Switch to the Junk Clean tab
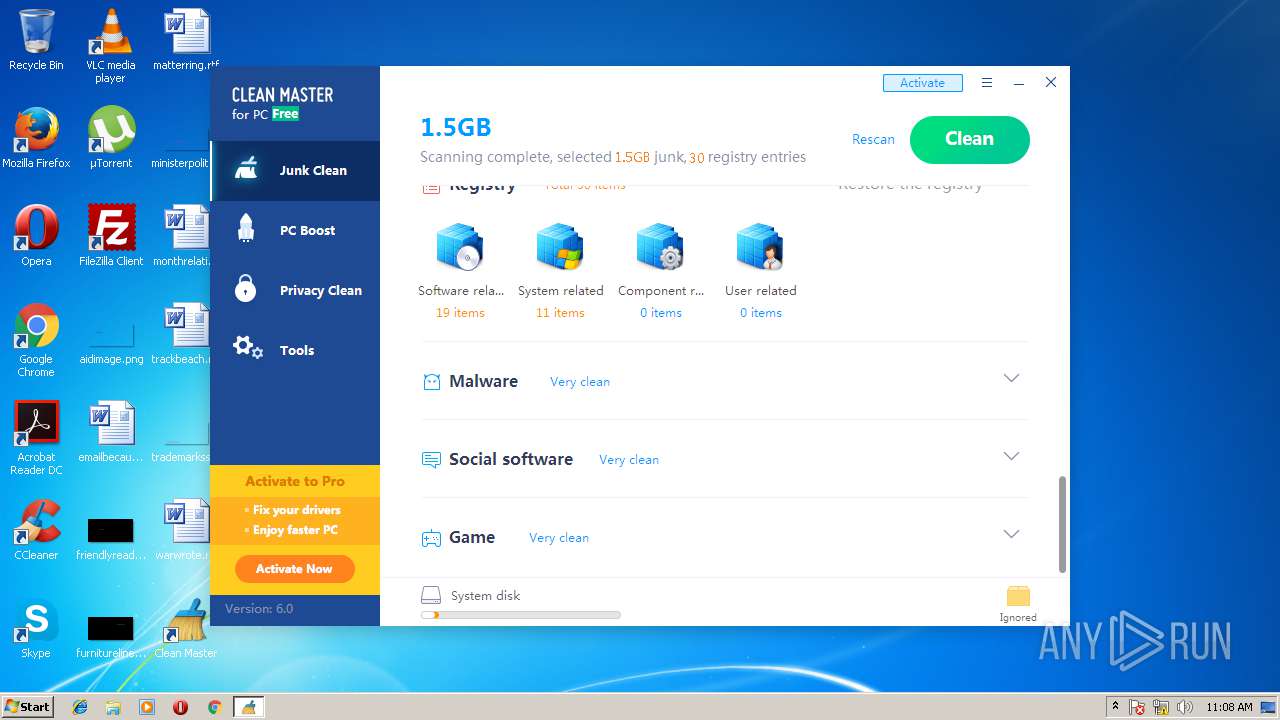This screenshot has width=1280, height=720. coord(295,171)
